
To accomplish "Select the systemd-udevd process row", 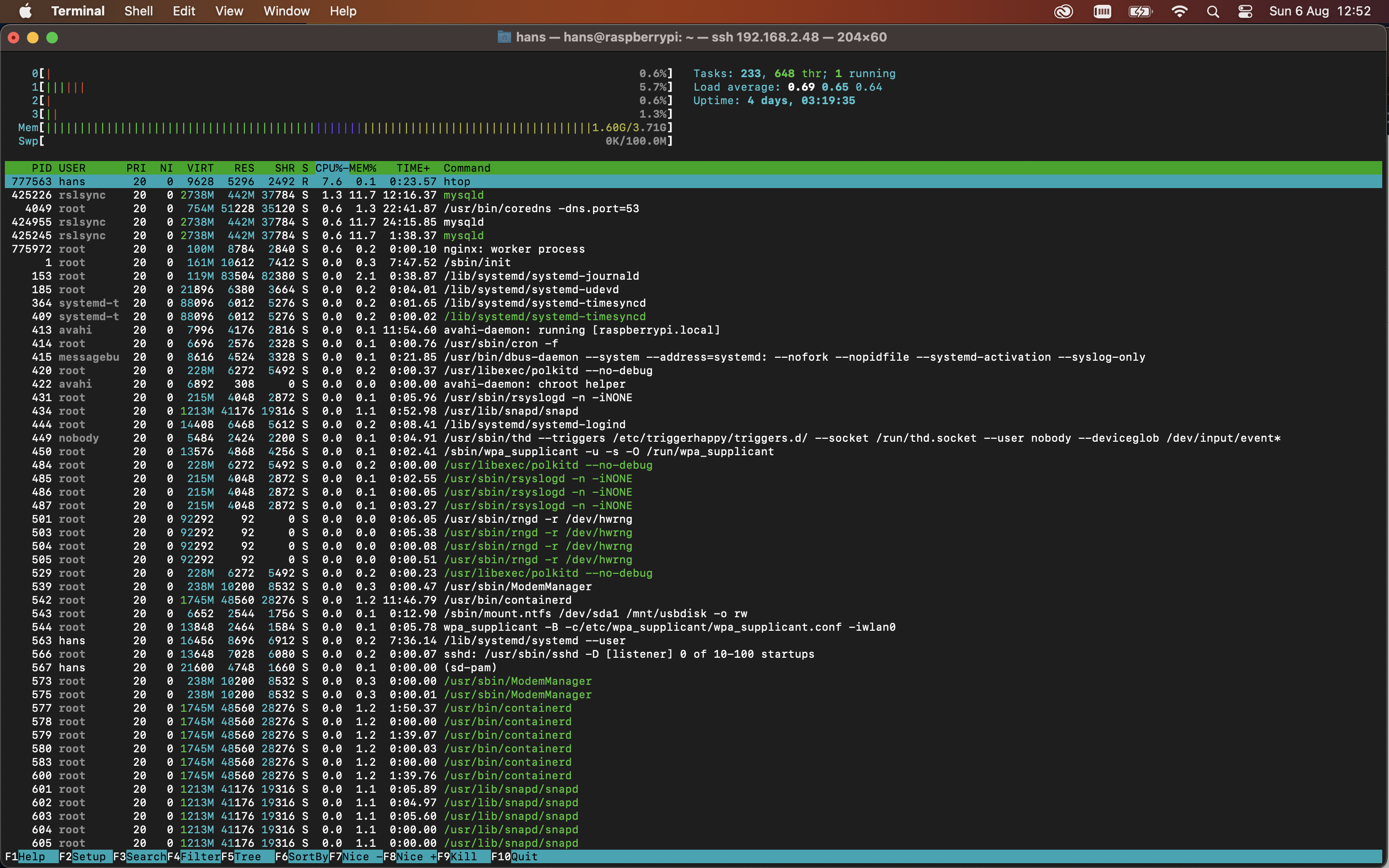I will pos(694,289).
